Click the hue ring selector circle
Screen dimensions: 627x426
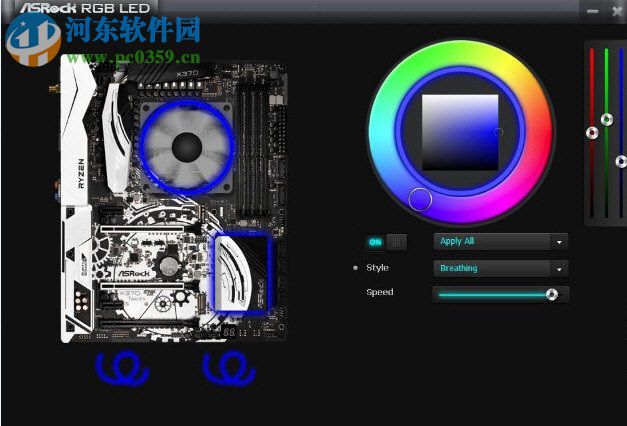pos(420,199)
